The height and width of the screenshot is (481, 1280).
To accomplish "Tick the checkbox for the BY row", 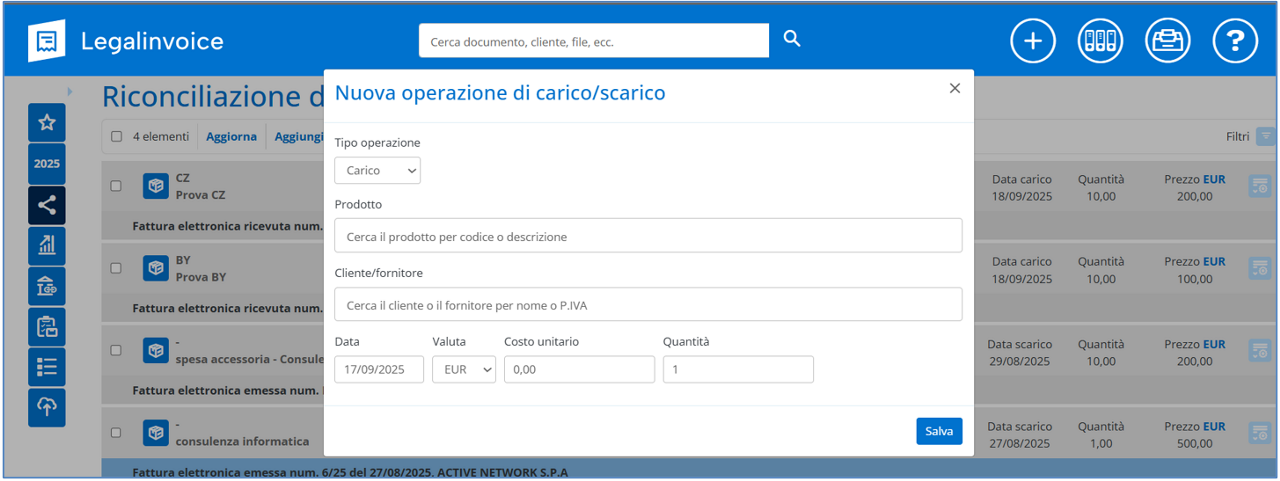I will coord(116,268).
